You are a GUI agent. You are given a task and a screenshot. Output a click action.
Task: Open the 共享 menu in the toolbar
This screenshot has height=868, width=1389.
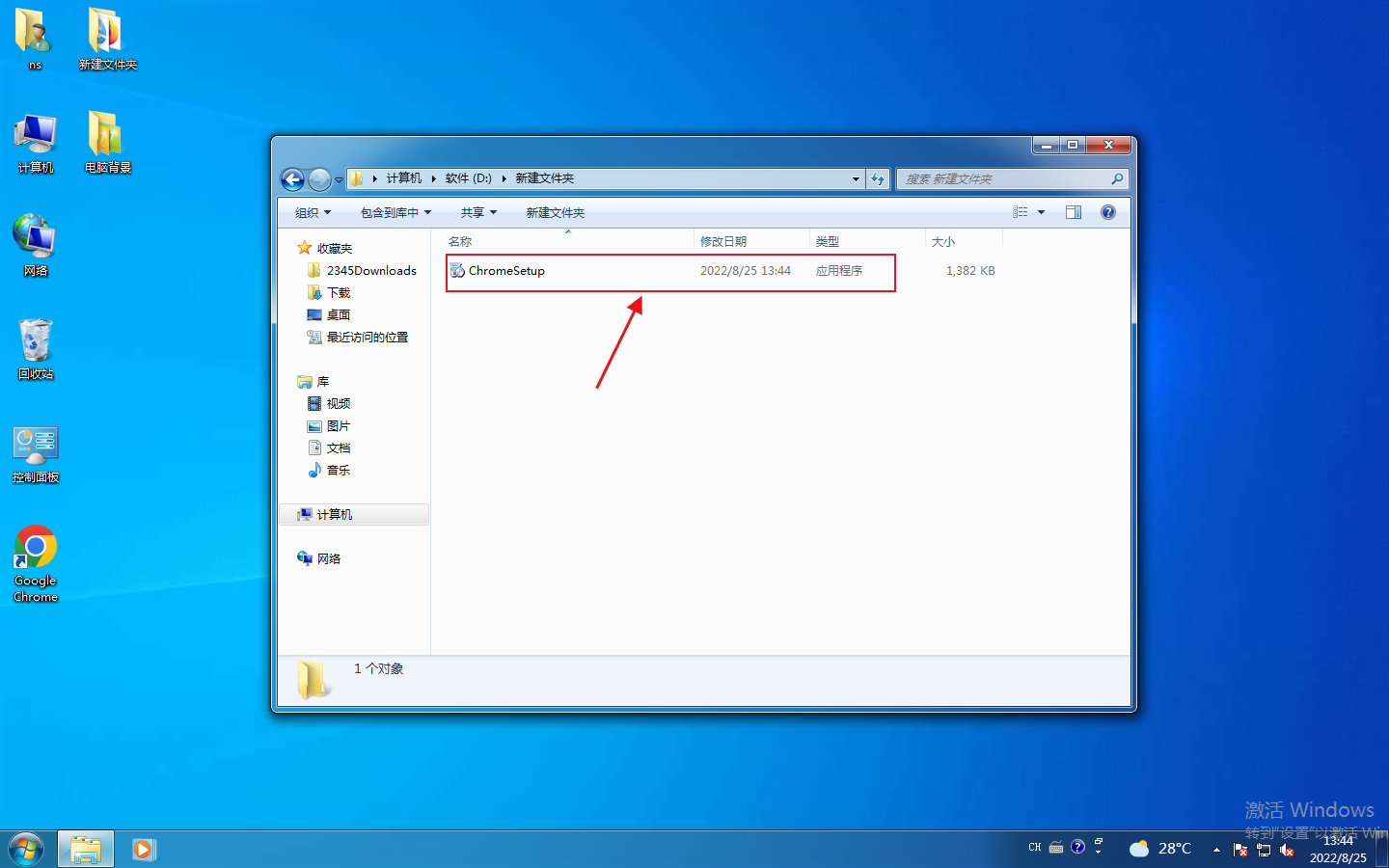pyautogui.click(x=478, y=212)
